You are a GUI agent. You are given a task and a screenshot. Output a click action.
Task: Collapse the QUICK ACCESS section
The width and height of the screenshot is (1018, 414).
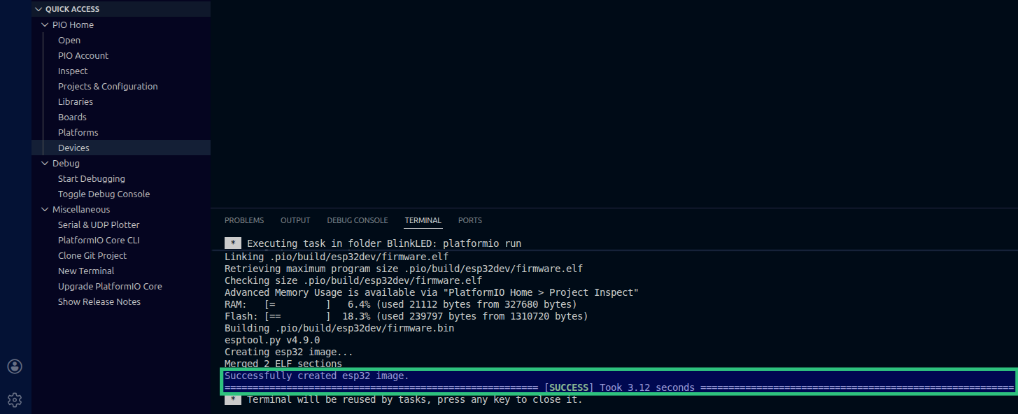(38, 9)
